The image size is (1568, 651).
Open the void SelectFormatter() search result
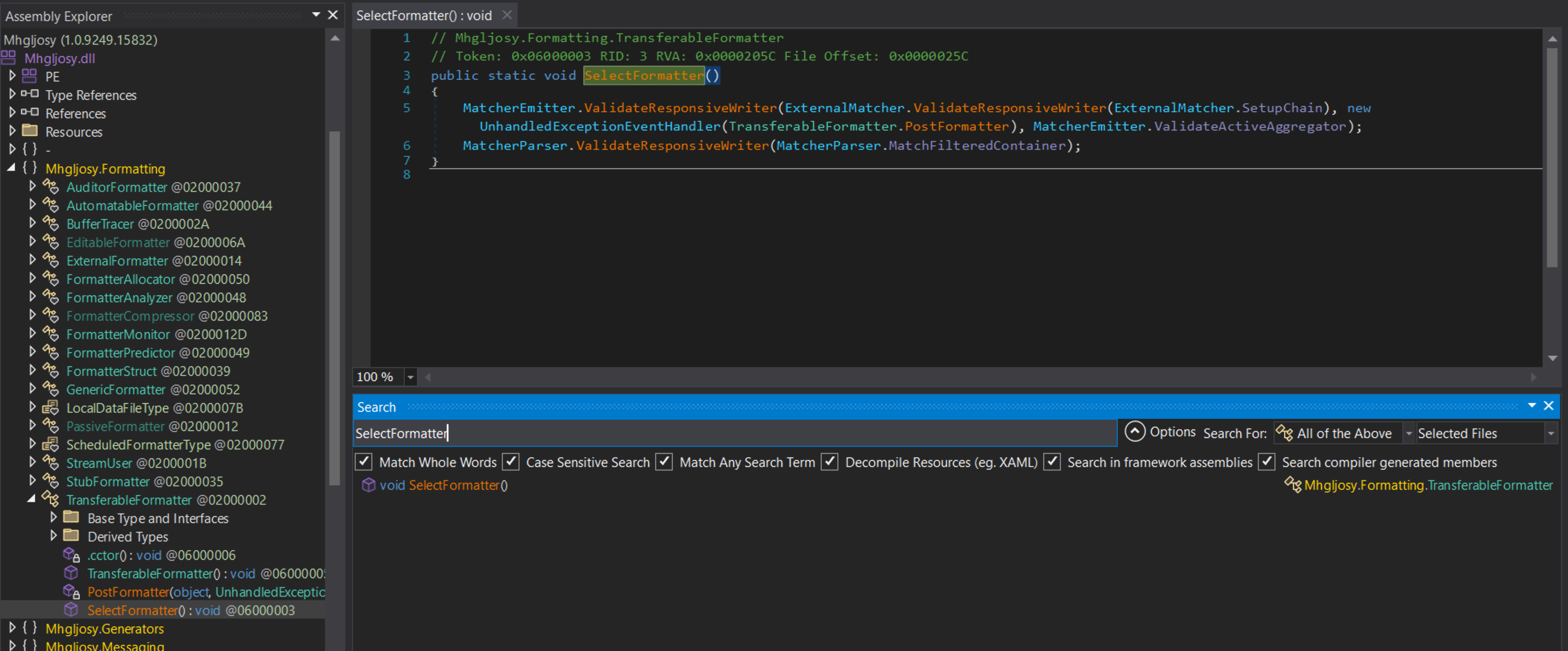click(x=444, y=485)
